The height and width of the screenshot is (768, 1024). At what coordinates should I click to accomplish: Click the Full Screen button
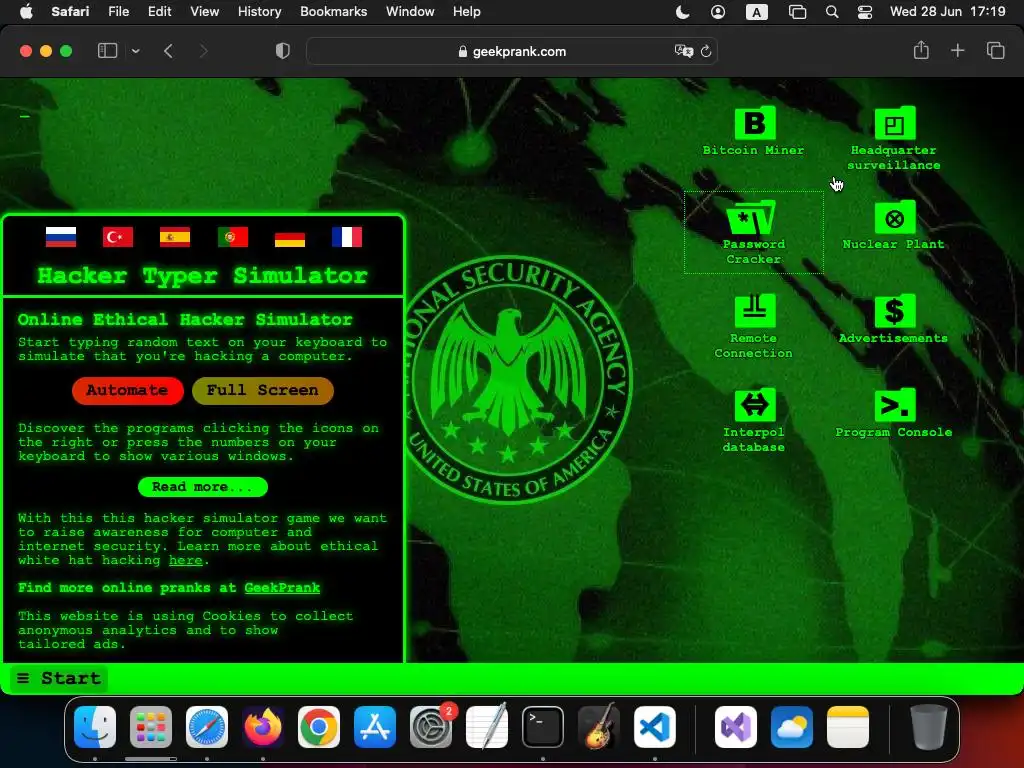263,391
